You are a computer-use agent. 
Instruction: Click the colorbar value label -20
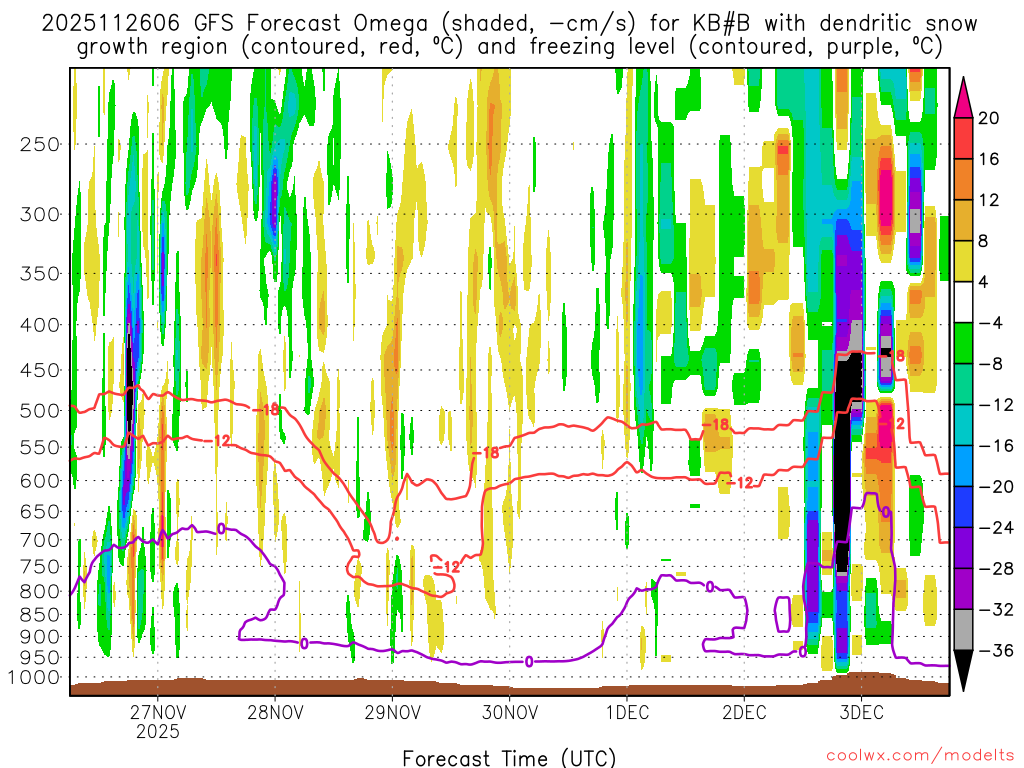click(x=996, y=487)
